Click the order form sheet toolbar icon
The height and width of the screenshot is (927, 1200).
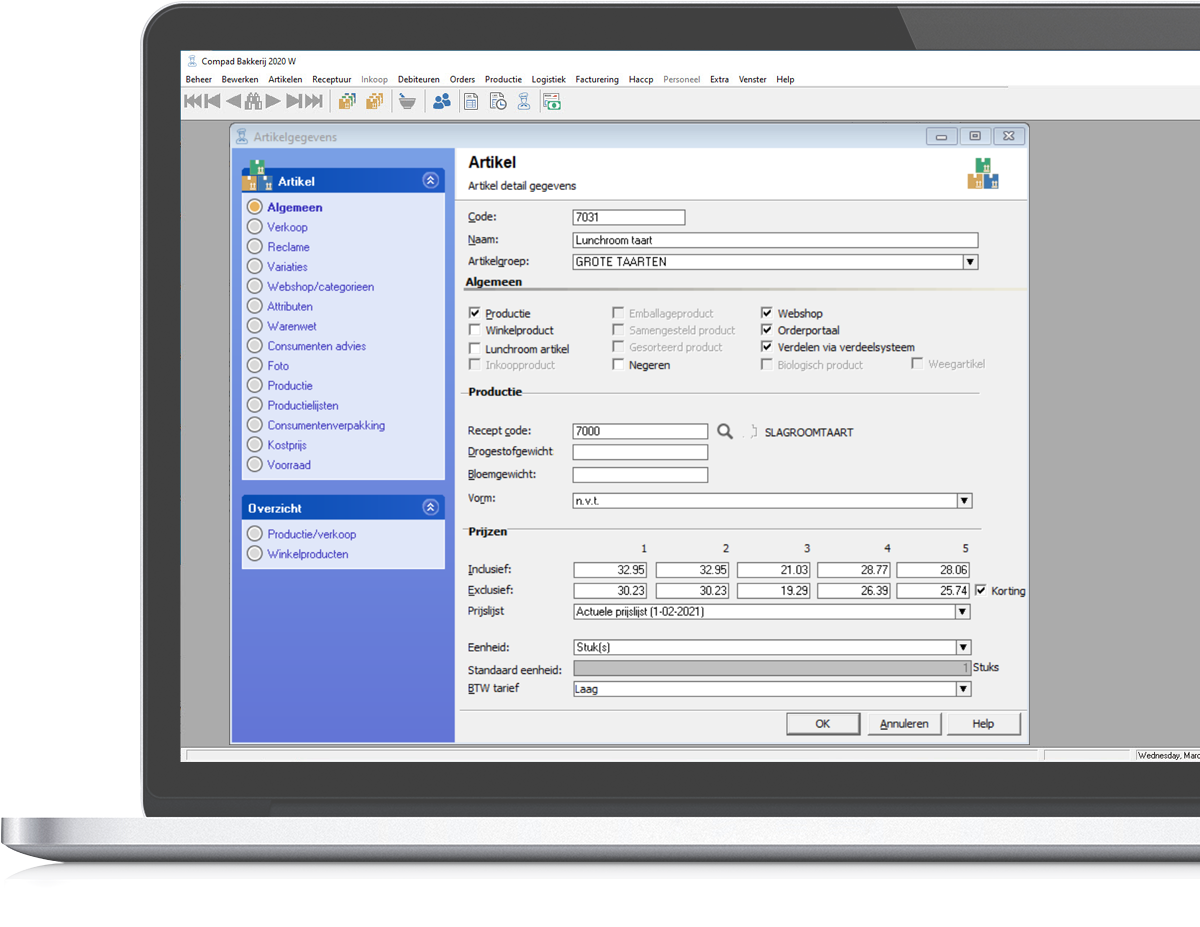471,101
